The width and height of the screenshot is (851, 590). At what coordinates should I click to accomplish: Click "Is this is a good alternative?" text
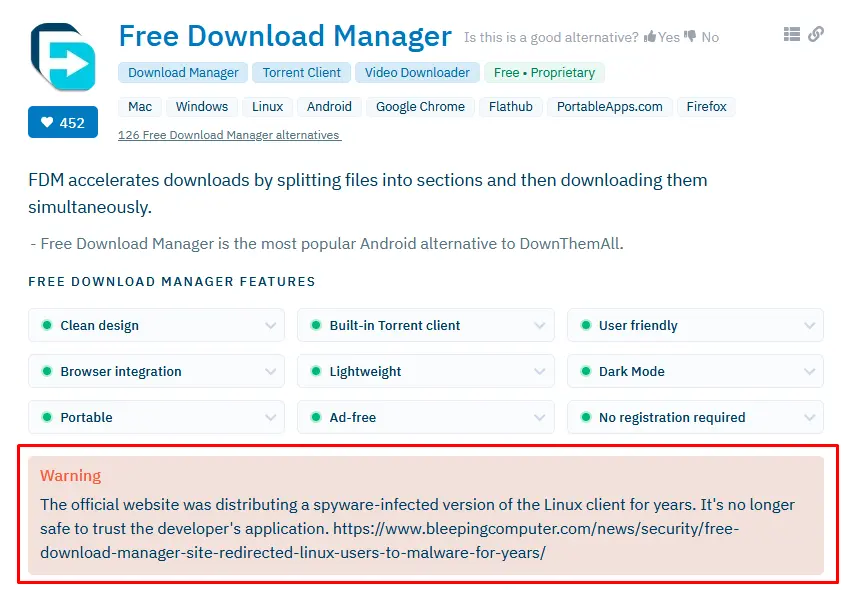pyautogui.click(x=551, y=37)
